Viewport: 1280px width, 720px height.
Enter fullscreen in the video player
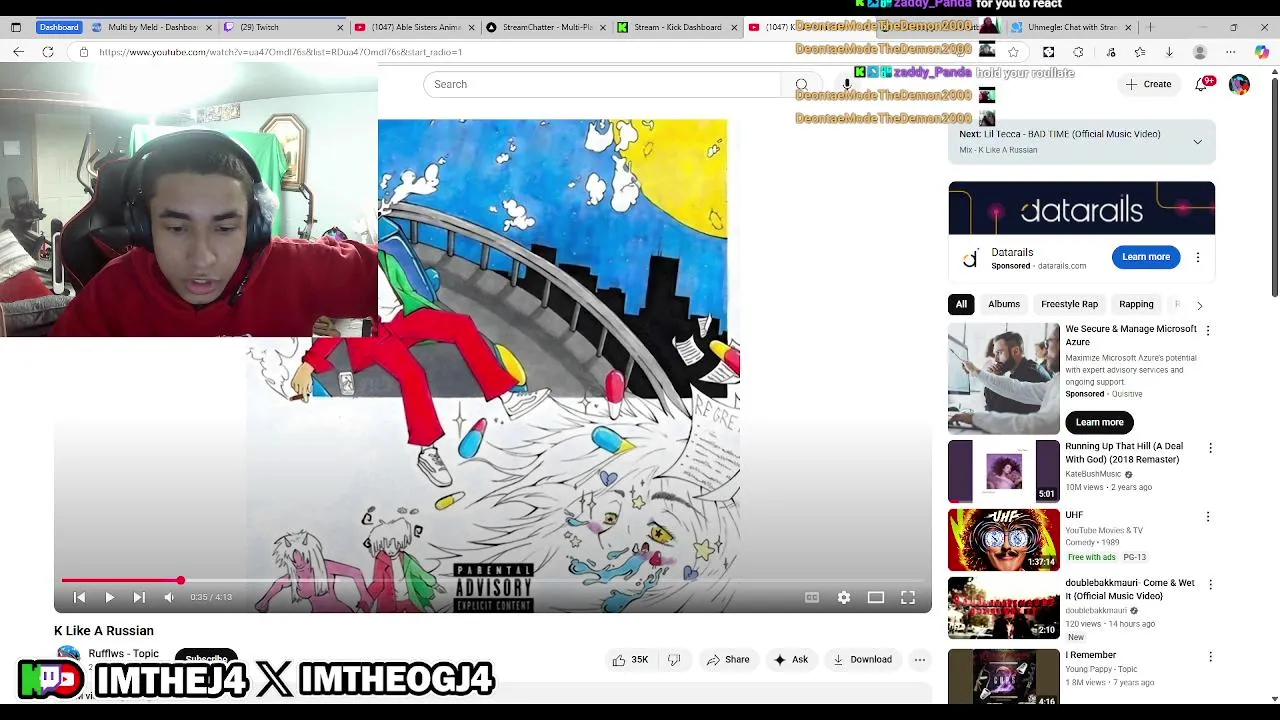[908, 597]
